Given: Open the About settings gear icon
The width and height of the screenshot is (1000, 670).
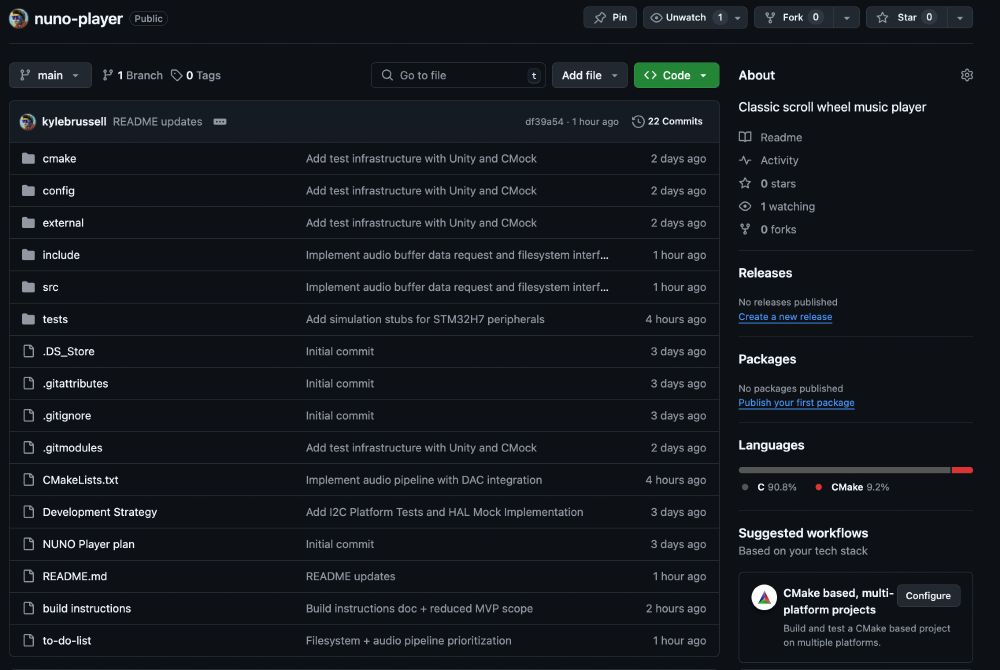Looking at the screenshot, I should (966, 75).
